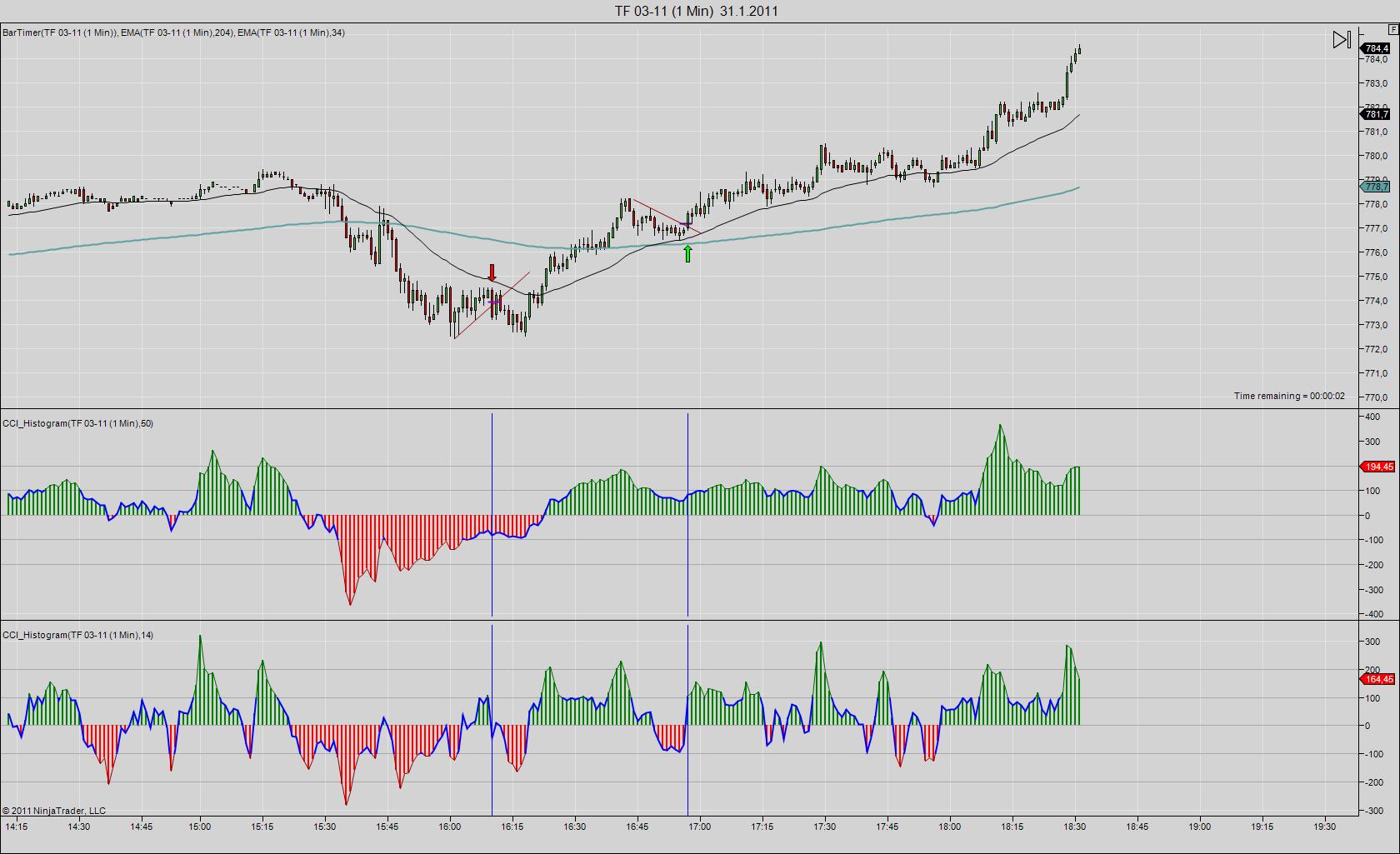Click the scroll-to-last-bar arrow icon
The width and height of the screenshot is (1400, 854).
(x=1341, y=39)
